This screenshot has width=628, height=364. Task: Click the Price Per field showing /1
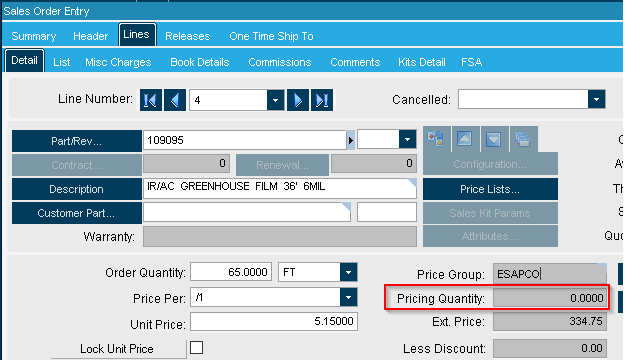[x=266, y=298]
